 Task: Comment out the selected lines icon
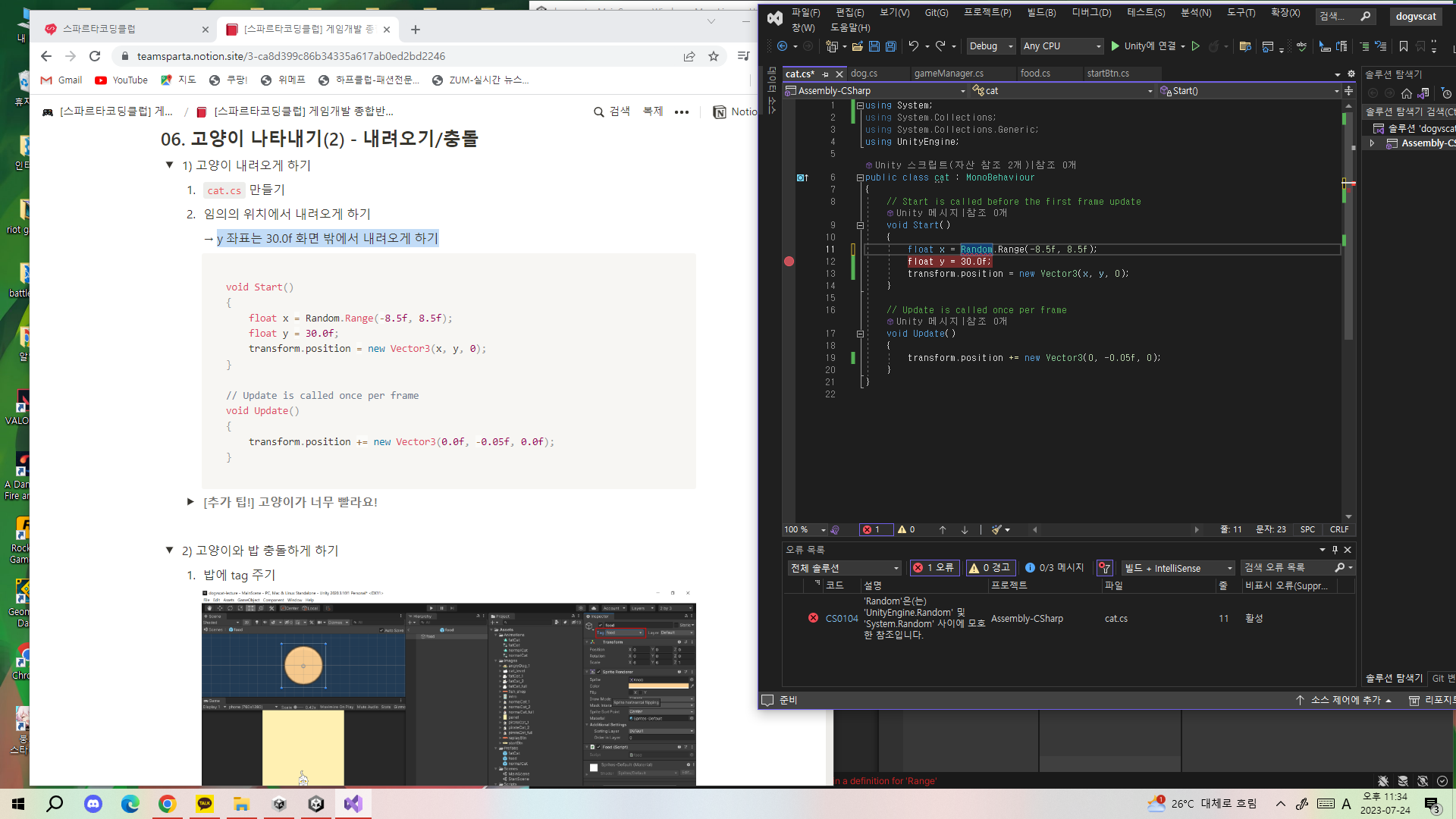click(x=1364, y=47)
